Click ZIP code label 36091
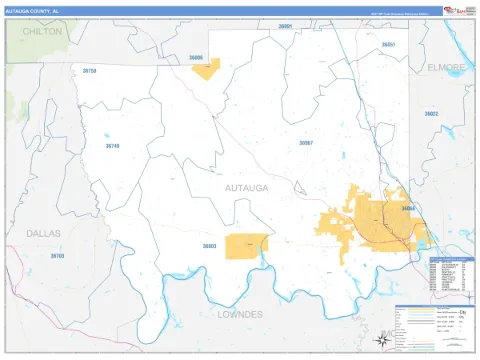This screenshot has width=480, height=360. pos(285,26)
